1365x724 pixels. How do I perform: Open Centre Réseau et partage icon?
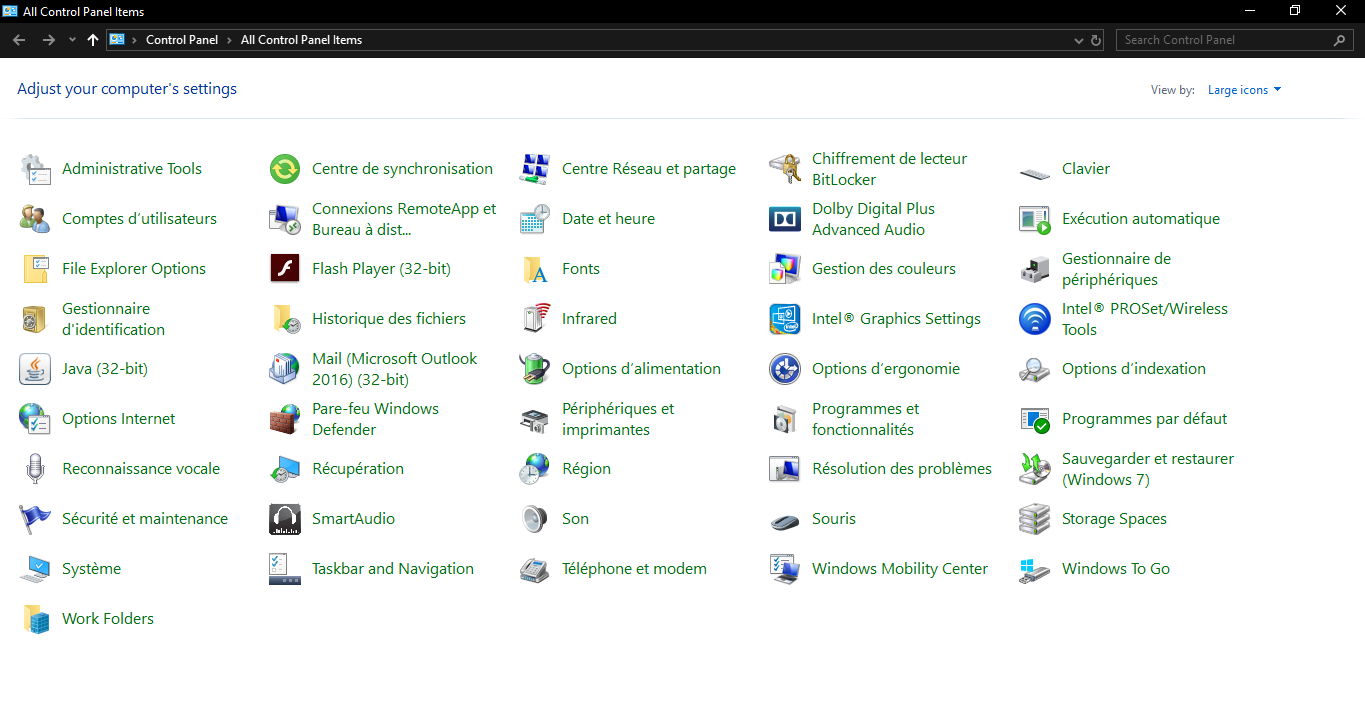pyautogui.click(x=535, y=169)
